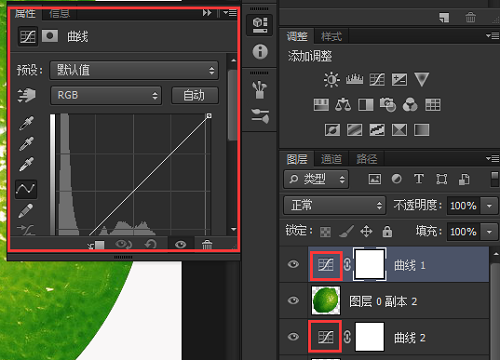Select the on-image adjustment hand tool
The image size is (500, 360).
coord(27,95)
